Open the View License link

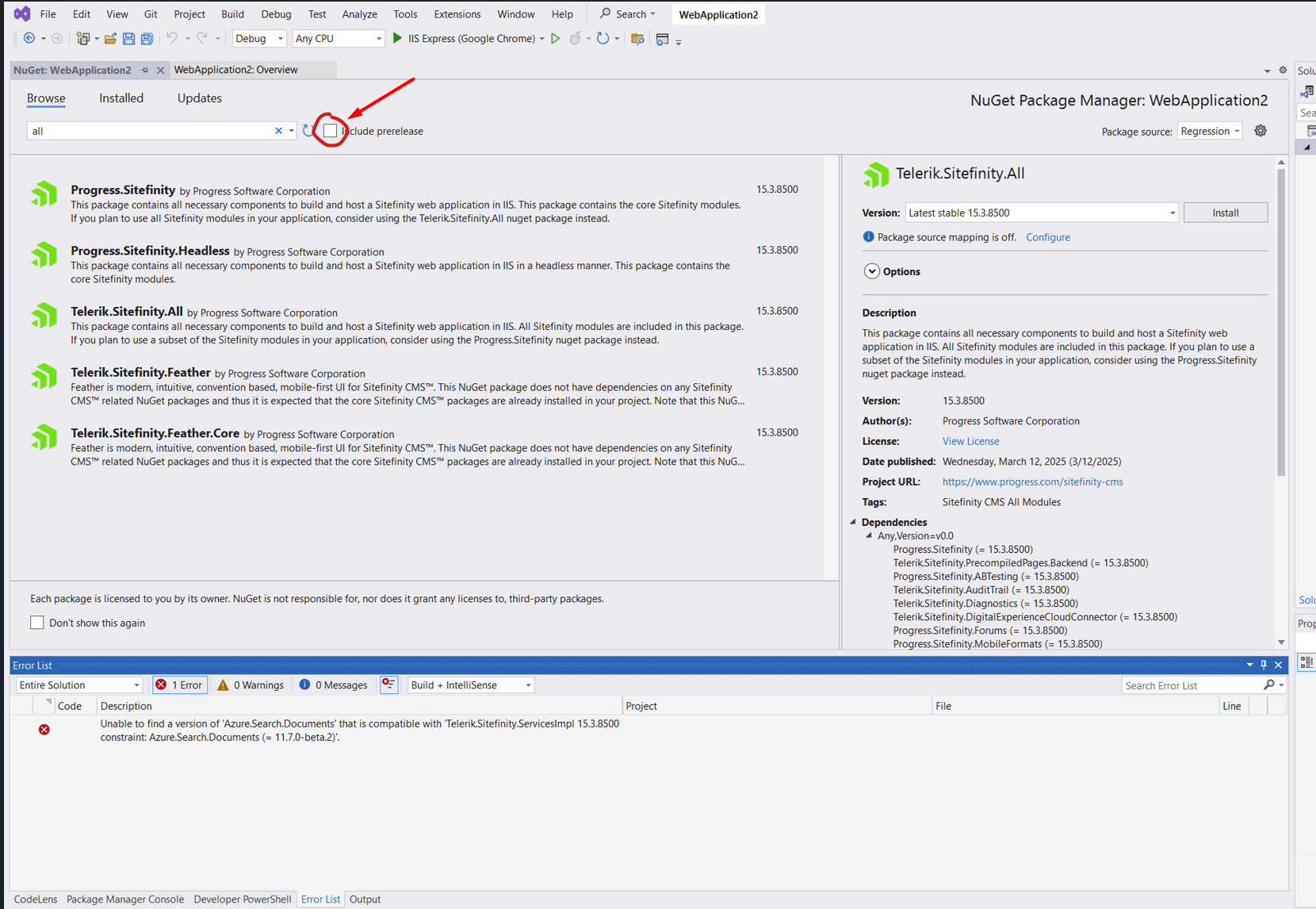coord(970,440)
